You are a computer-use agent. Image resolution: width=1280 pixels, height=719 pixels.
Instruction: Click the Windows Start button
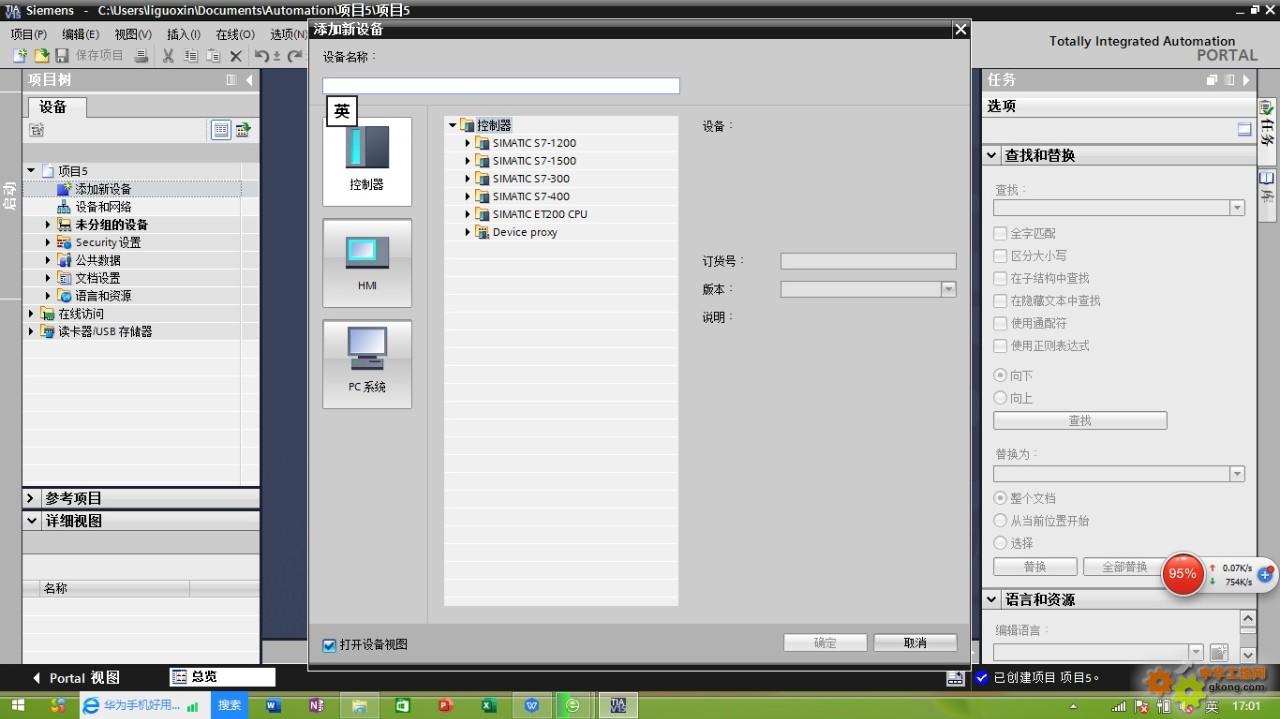click(17, 705)
